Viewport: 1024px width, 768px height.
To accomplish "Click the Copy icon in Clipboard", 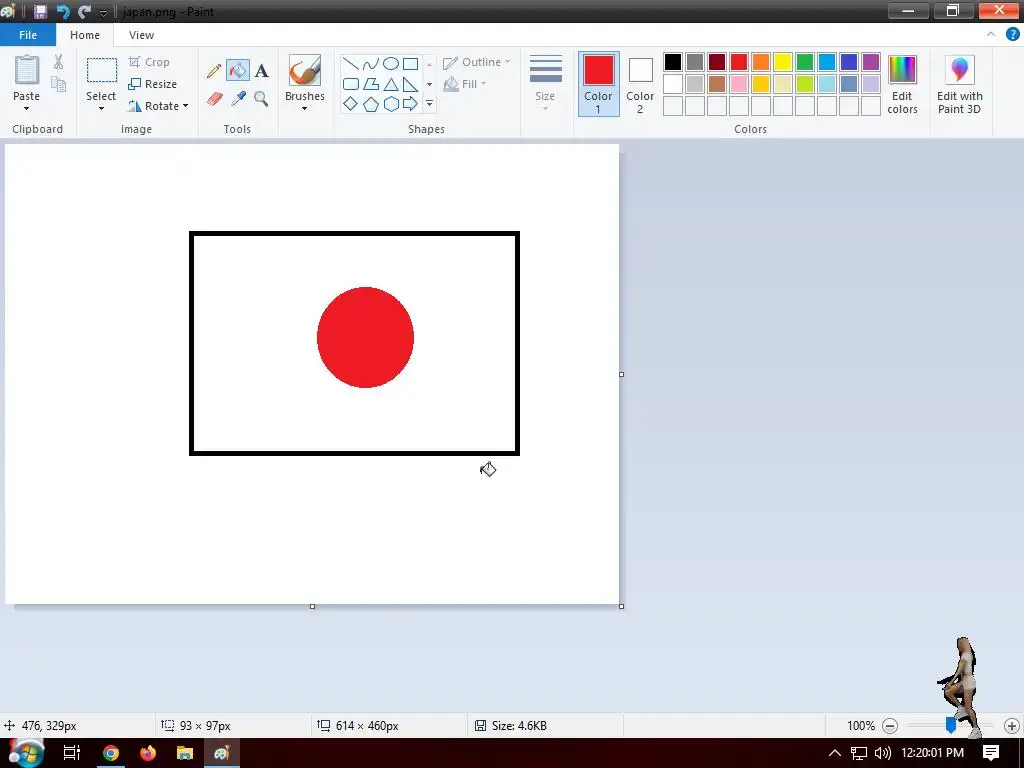I will point(59,84).
